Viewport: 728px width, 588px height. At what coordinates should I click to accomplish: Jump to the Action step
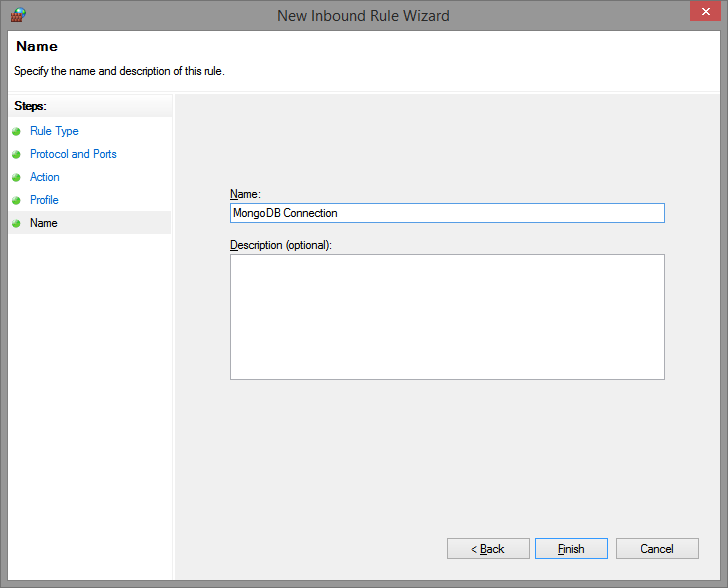pyautogui.click(x=45, y=177)
